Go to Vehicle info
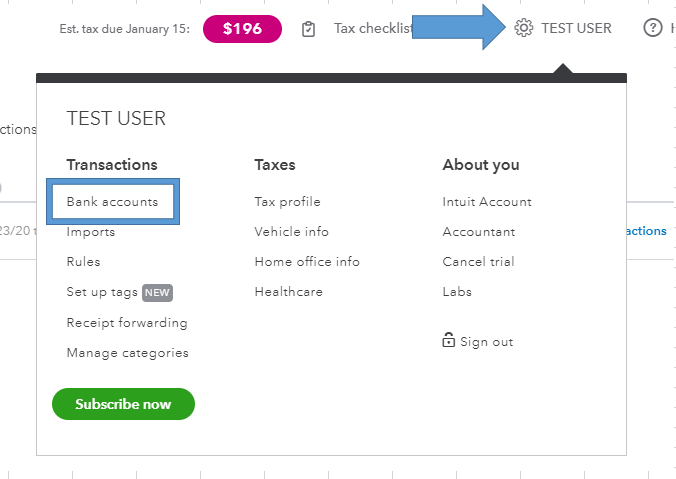The height and width of the screenshot is (479, 676). tap(292, 232)
